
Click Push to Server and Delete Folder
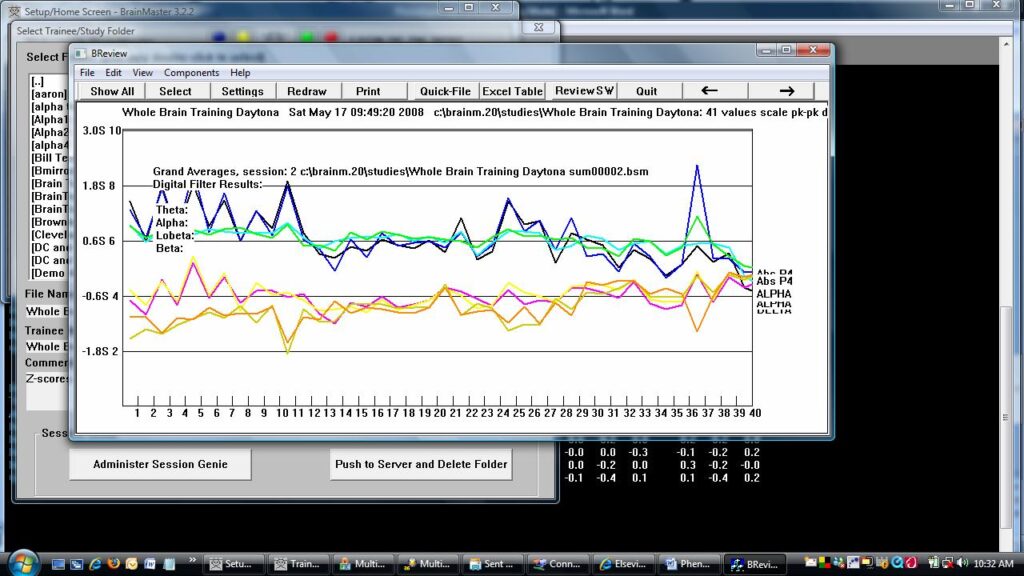click(421, 464)
